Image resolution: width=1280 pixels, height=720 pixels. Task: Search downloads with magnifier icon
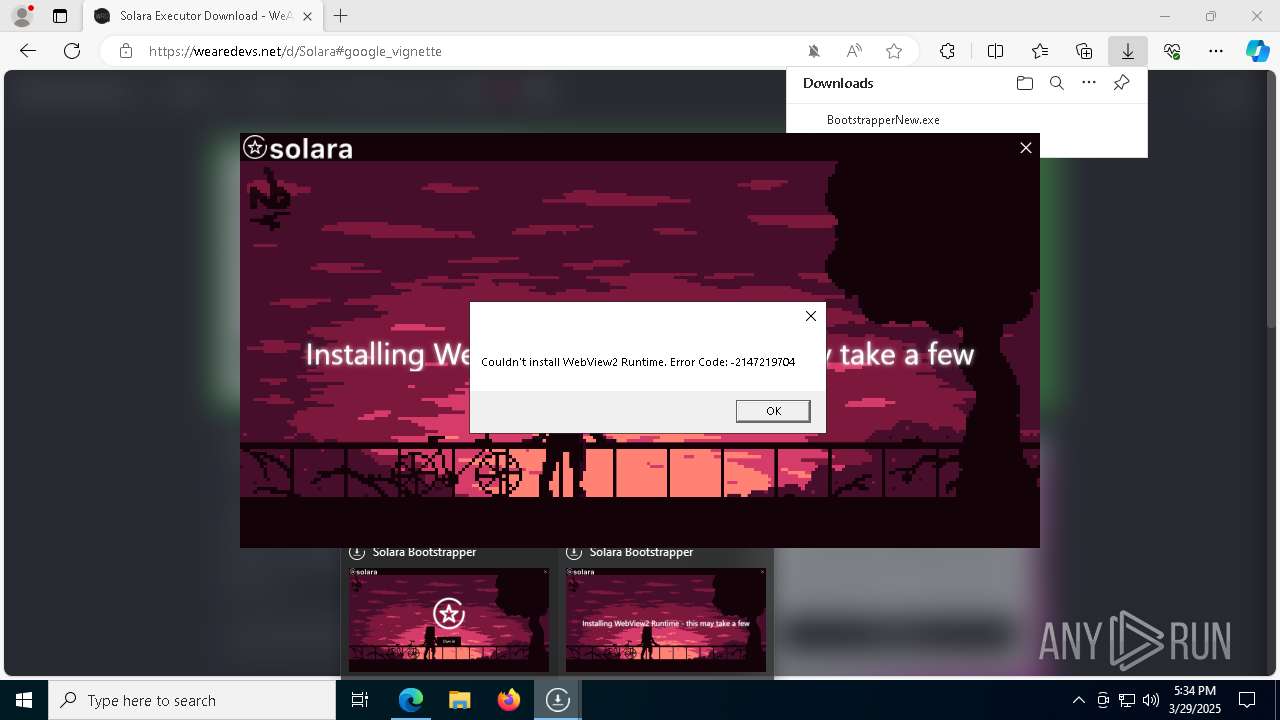pyautogui.click(x=1056, y=83)
